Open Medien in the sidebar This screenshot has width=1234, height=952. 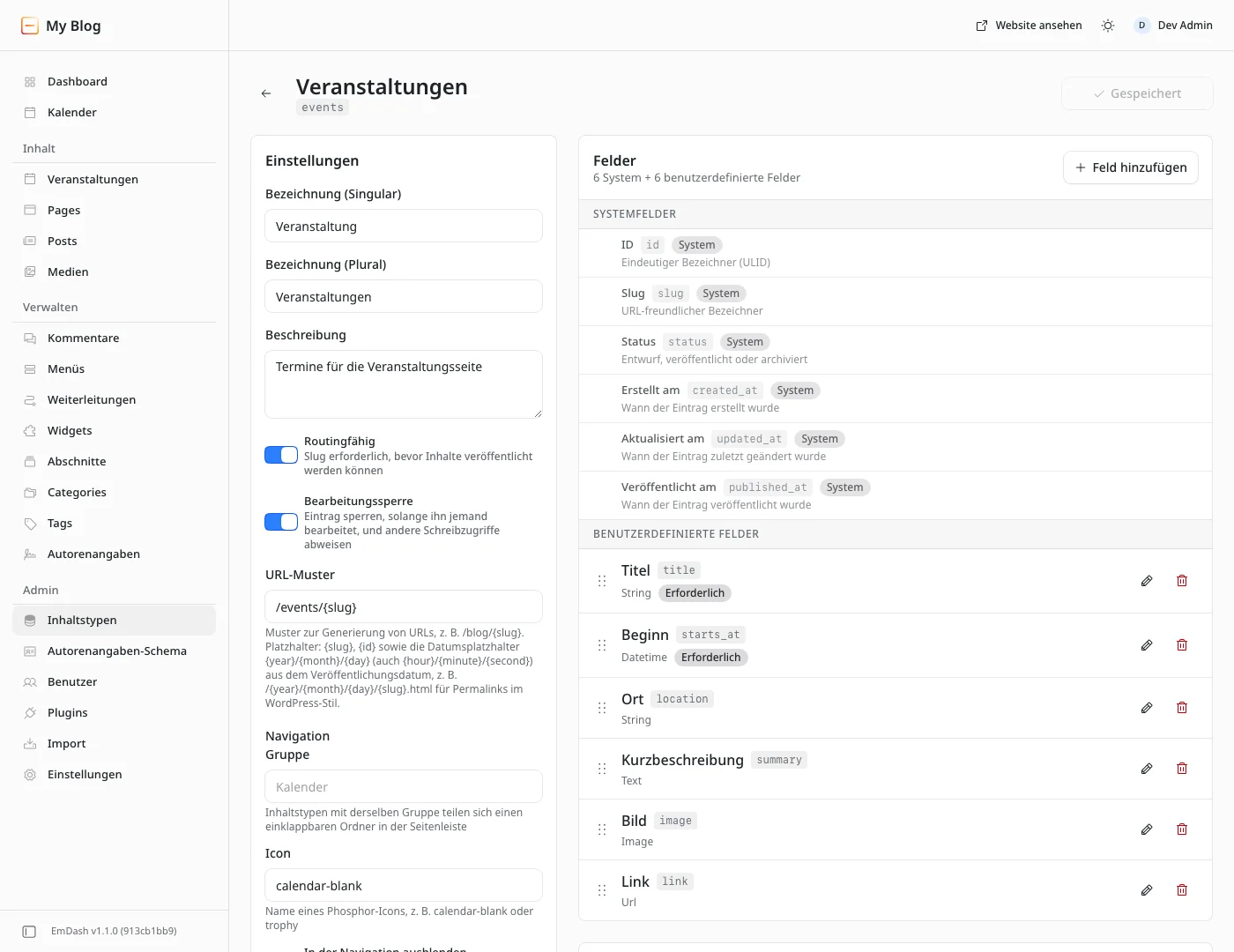[115, 272]
